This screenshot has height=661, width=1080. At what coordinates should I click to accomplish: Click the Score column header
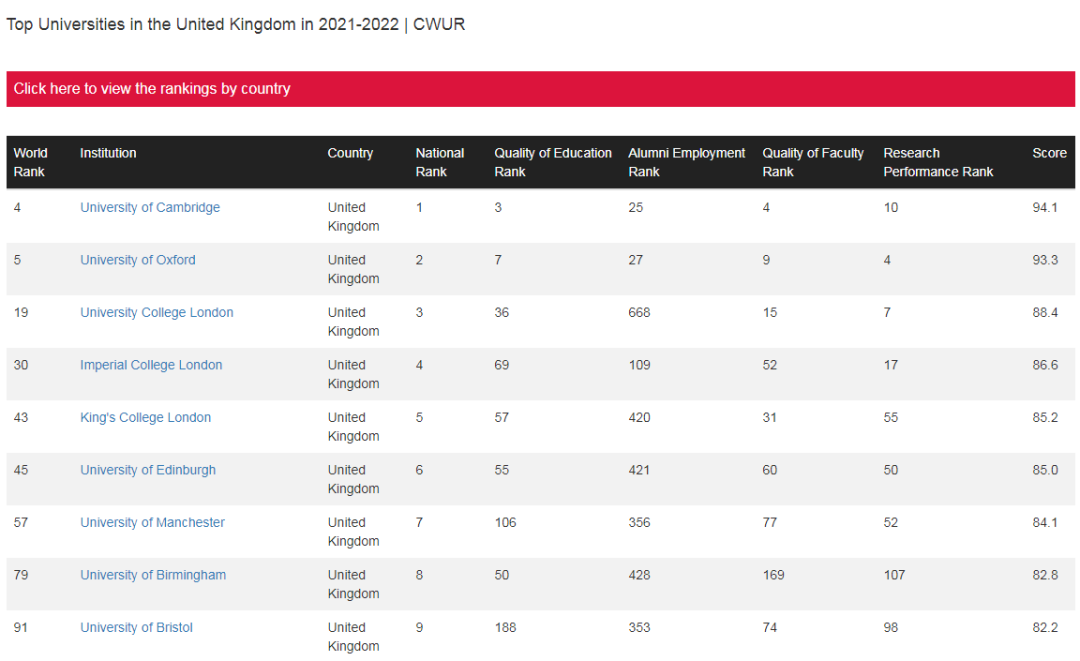coord(1049,153)
